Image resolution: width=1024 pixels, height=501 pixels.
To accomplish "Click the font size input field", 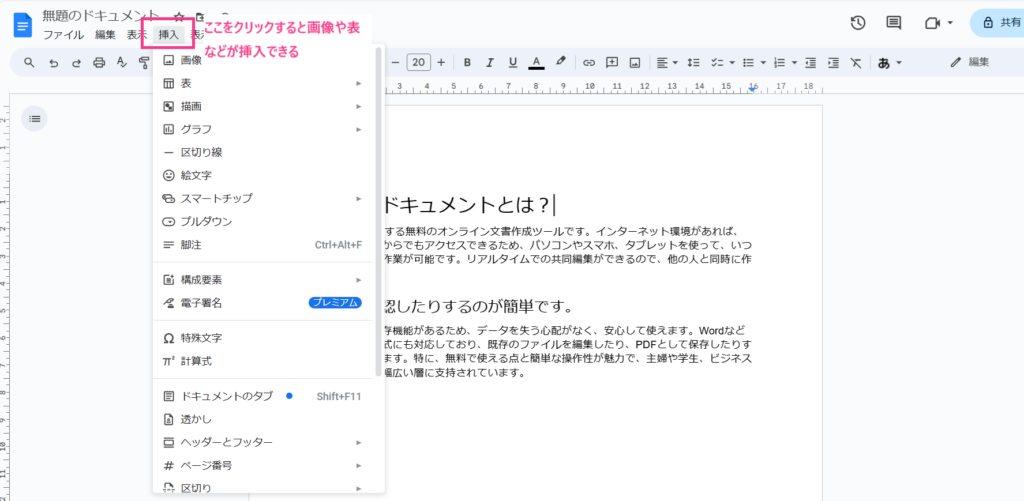I will click(419, 62).
